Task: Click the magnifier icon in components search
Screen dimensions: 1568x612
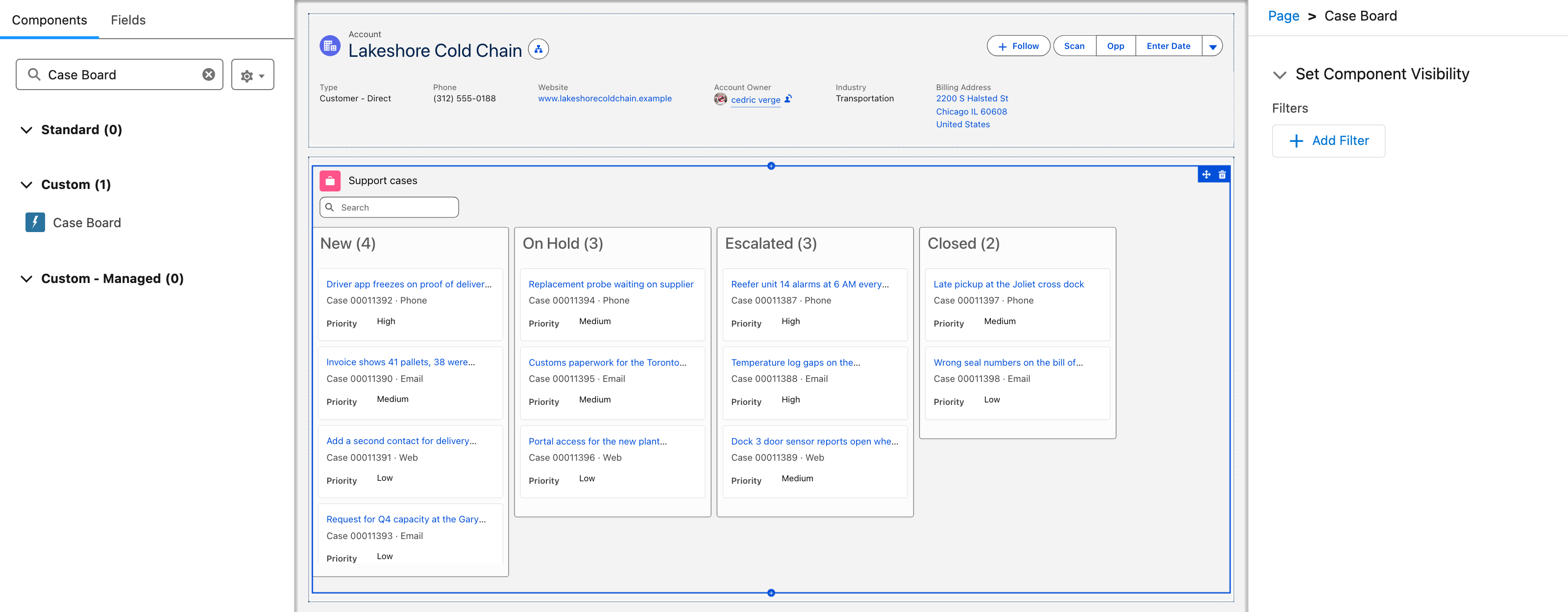Action: point(34,74)
